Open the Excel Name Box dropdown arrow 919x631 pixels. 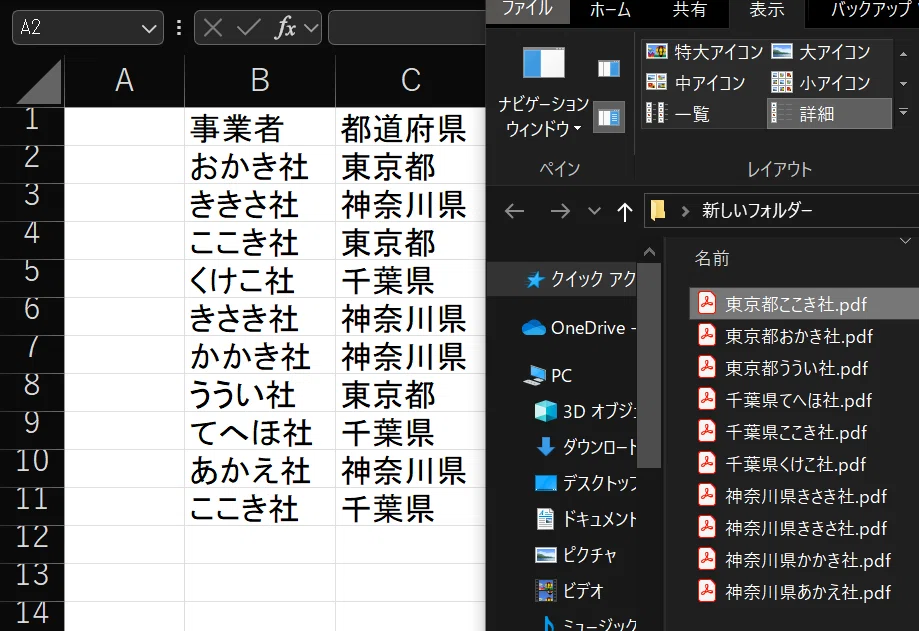pyautogui.click(x=149, y=28)
